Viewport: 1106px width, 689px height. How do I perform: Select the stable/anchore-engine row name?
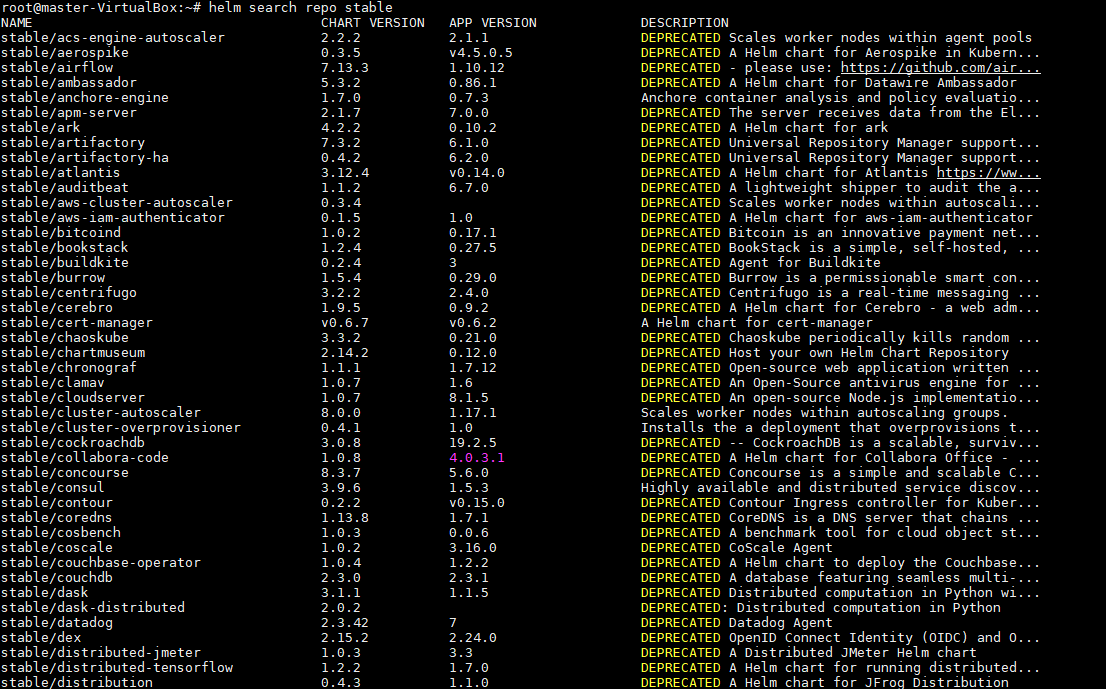[85, 98]
